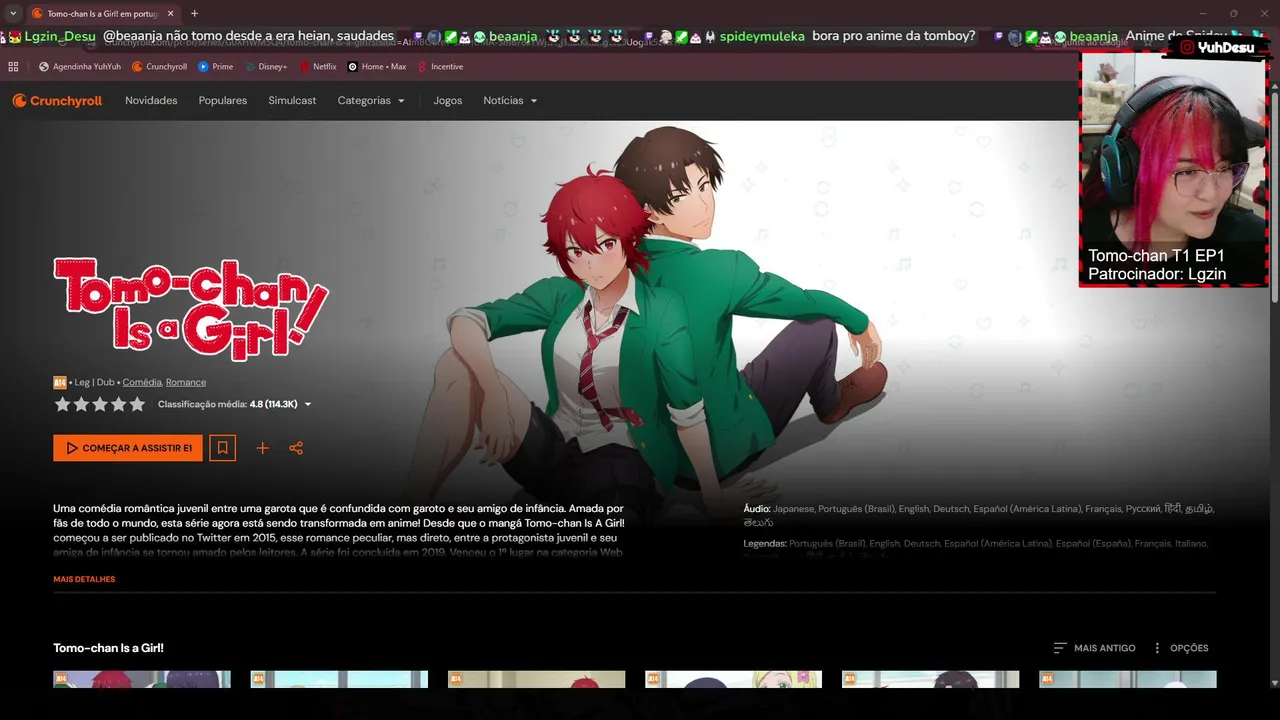Click the three-dot icon beside OPÇÕES
The height and width of the screenshot is (720, 1280).
tap(1157, 648)
